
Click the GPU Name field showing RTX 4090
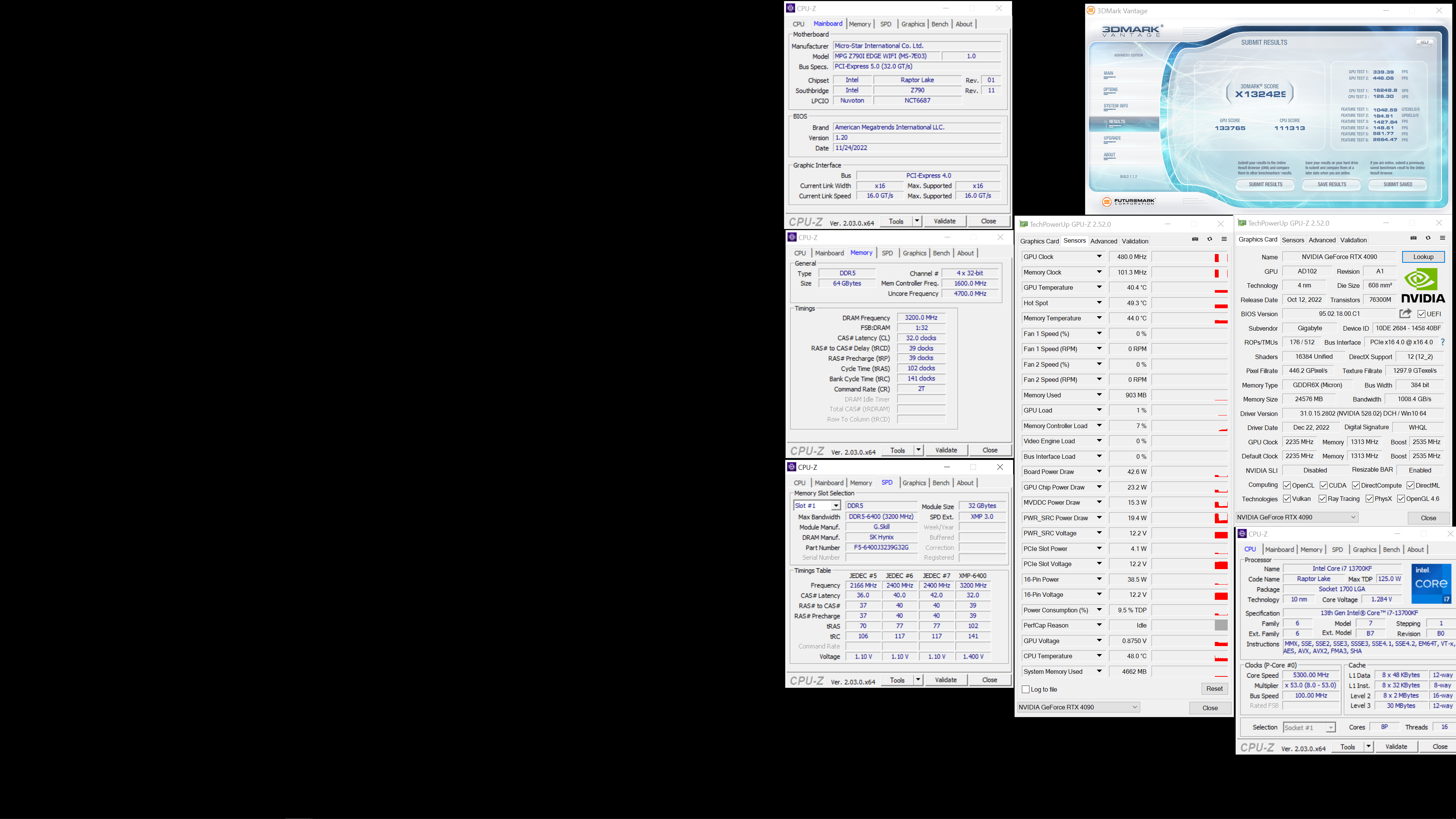coord(1339,257)
